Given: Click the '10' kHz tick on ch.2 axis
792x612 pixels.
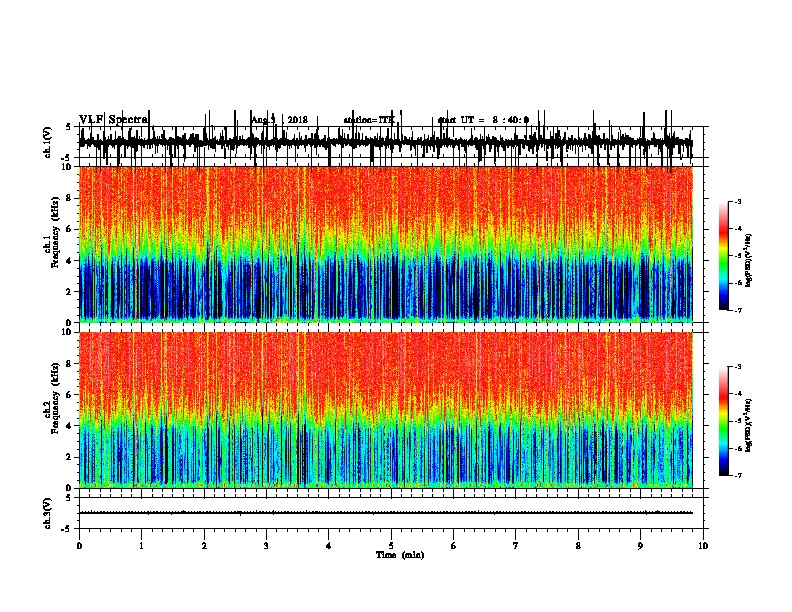Looking at the screenshot, I should [68, 332].
